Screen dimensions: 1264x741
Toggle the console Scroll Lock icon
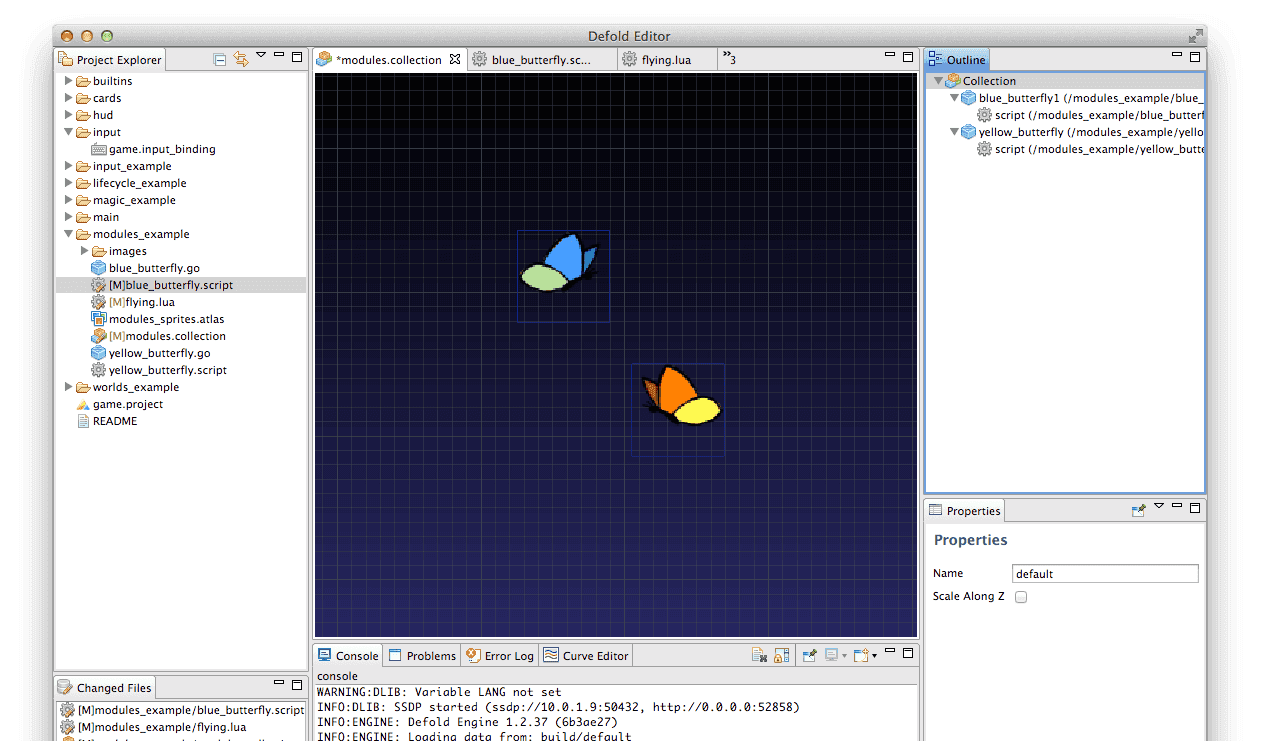tap(782, 656)
